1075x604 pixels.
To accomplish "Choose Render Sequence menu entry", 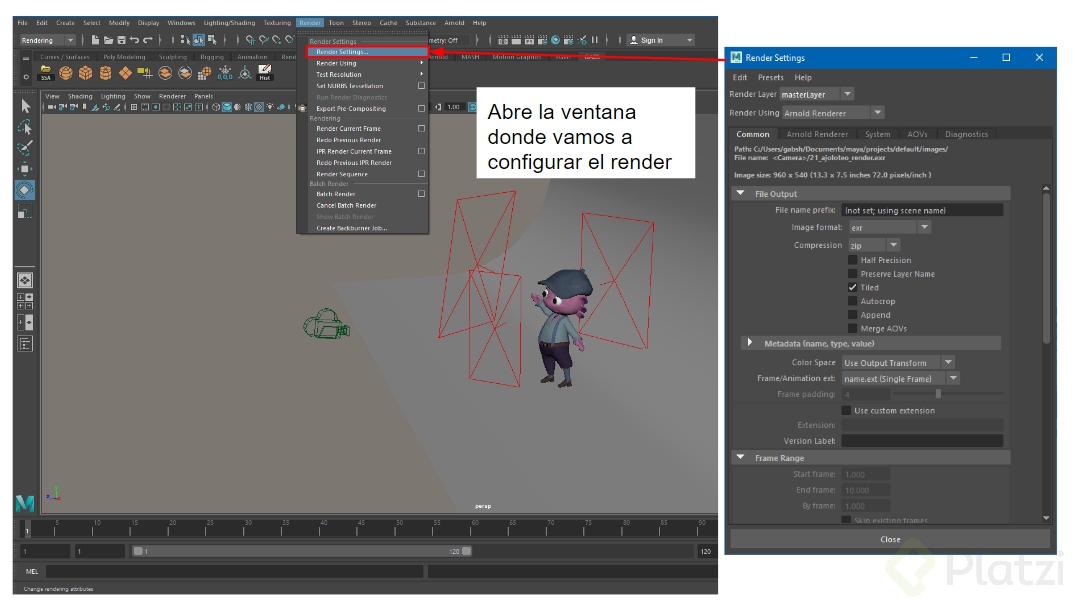I will pyautogui.click(x=342, y=174).
